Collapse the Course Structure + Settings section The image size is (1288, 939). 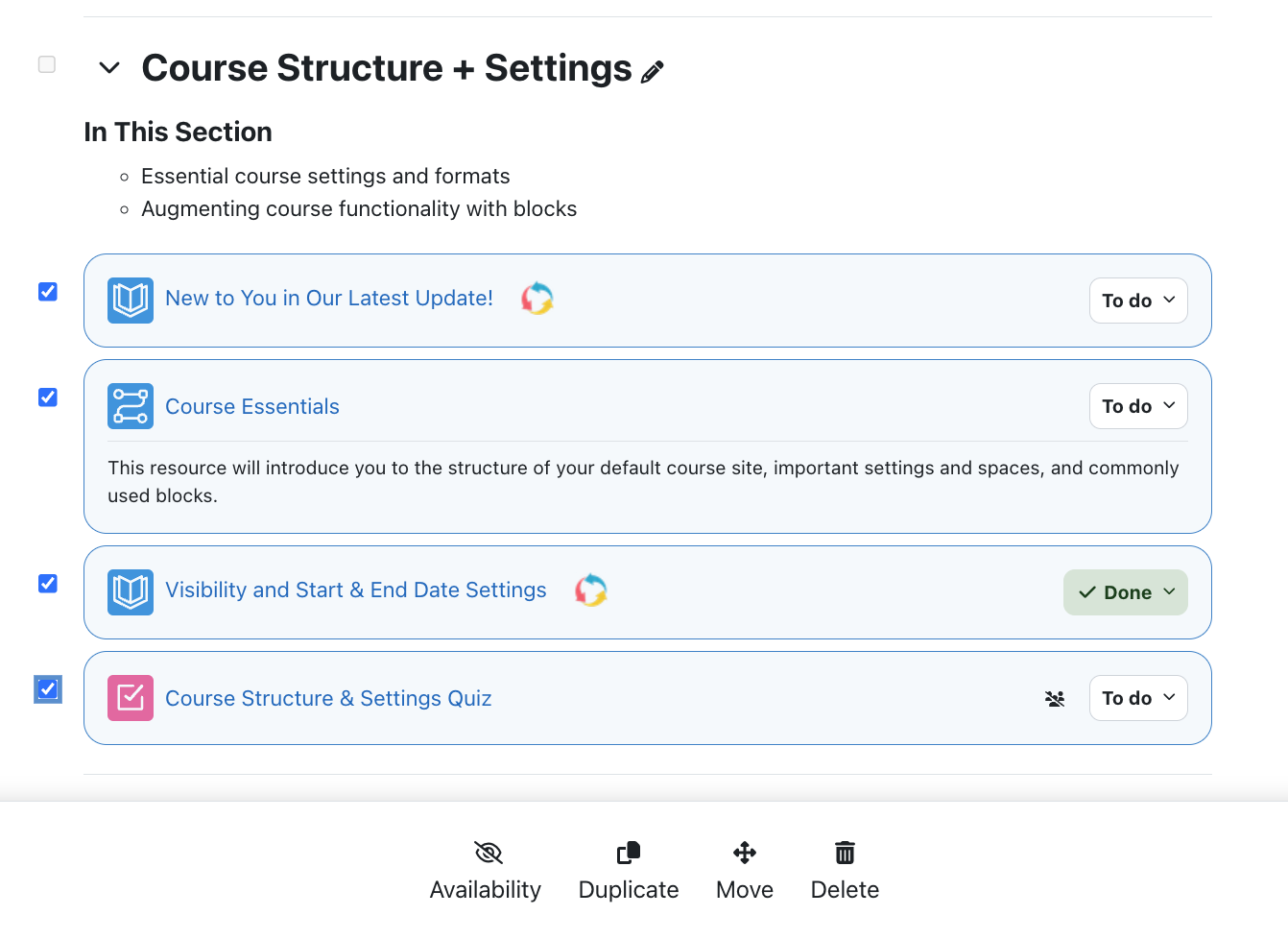tap(109, 68)
